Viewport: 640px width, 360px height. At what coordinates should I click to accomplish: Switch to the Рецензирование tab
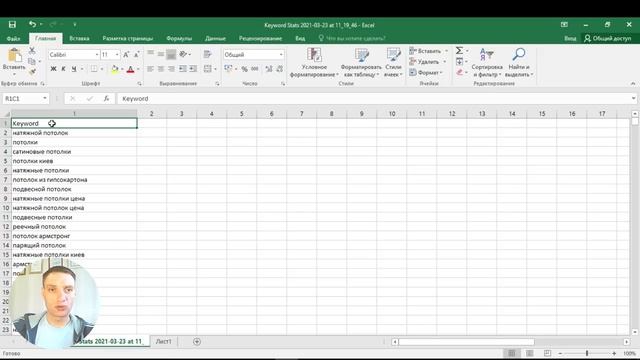click(260, 38)
